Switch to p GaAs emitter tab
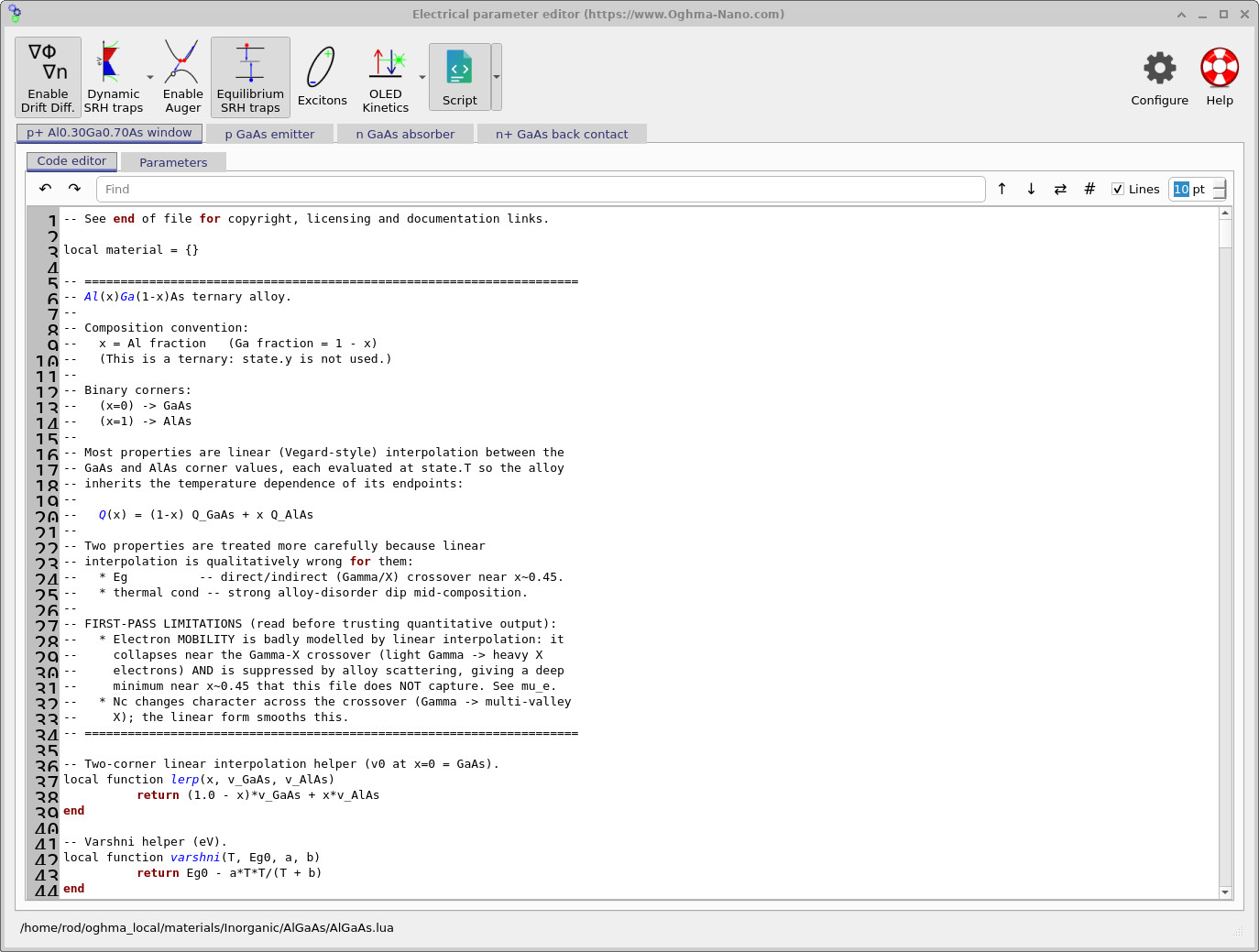This screenshot has height=952, width=1259. [x=269, y=134]
